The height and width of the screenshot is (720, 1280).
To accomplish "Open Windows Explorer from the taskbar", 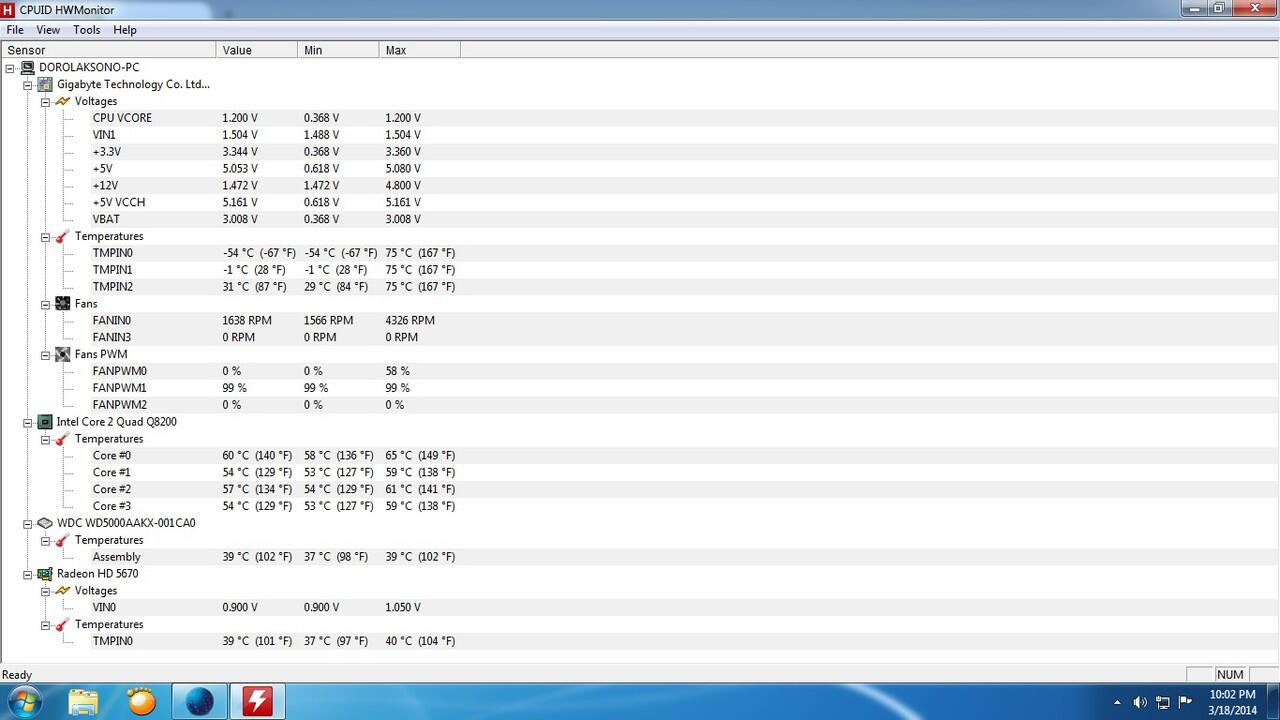I will click(83, 701).
